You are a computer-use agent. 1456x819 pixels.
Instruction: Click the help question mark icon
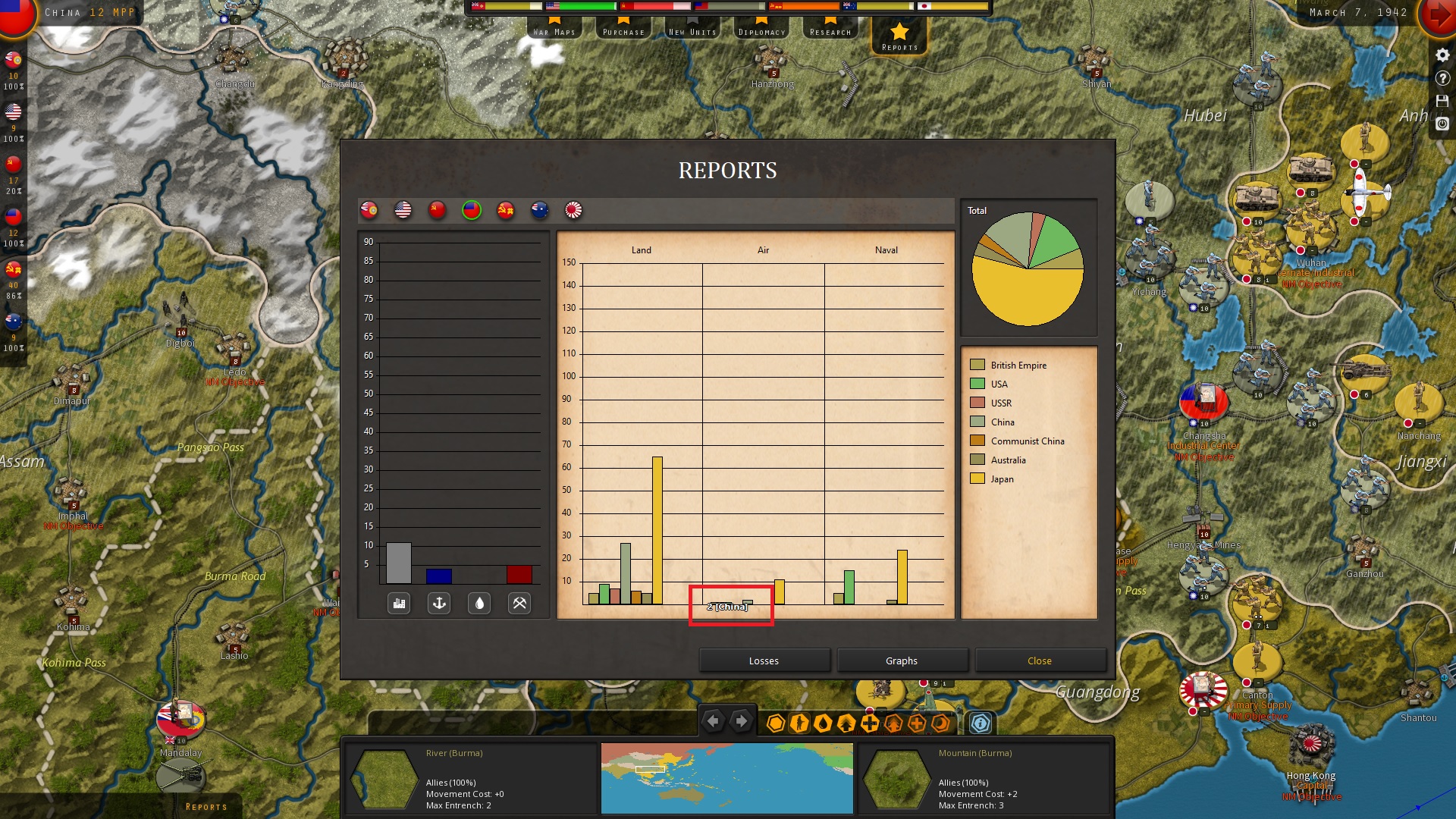[1442, 78]
